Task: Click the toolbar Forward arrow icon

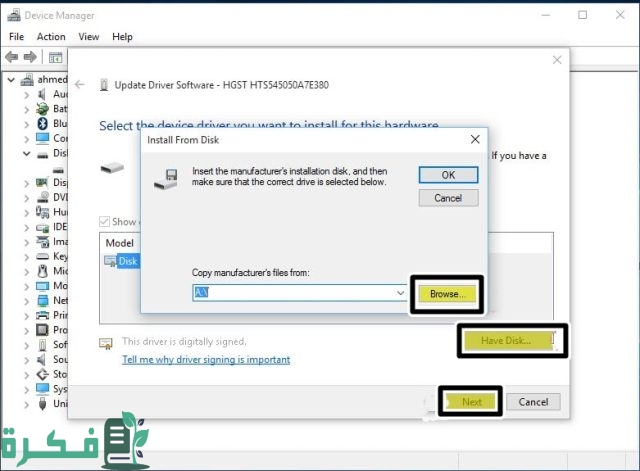Action: click(31, 57)
